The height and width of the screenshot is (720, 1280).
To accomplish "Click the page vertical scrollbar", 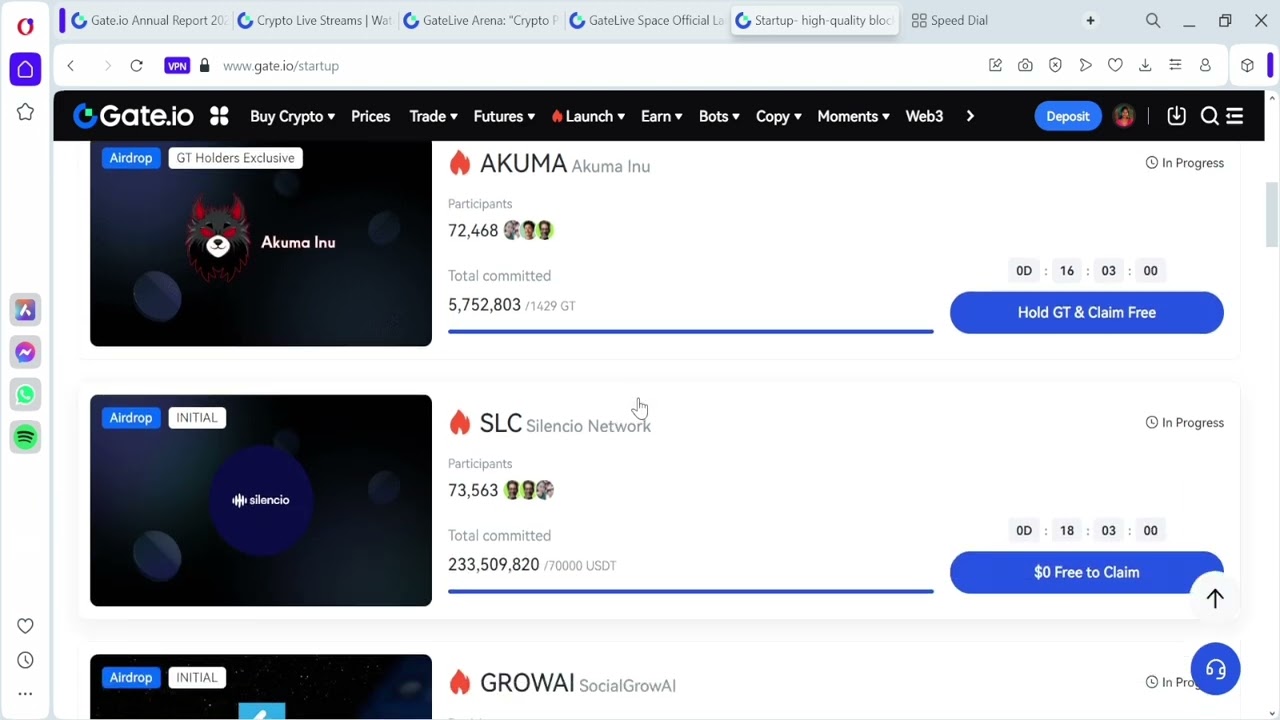I will tap(1272, 215).
